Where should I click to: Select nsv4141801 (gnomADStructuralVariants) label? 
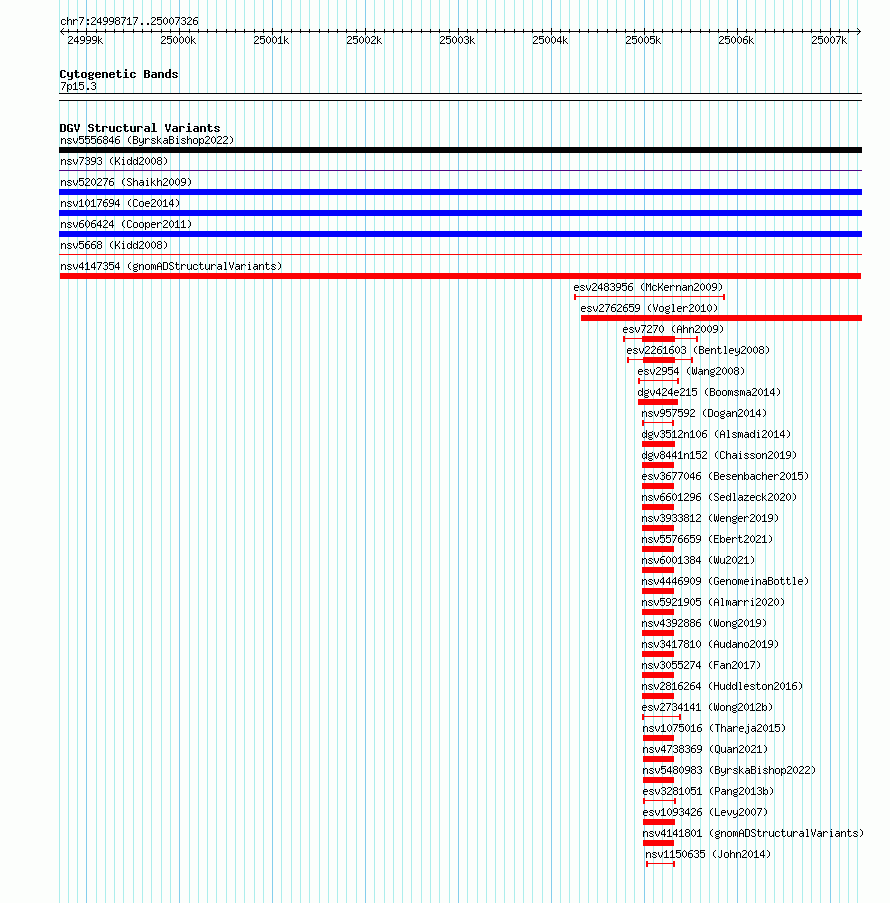point(753,833)
